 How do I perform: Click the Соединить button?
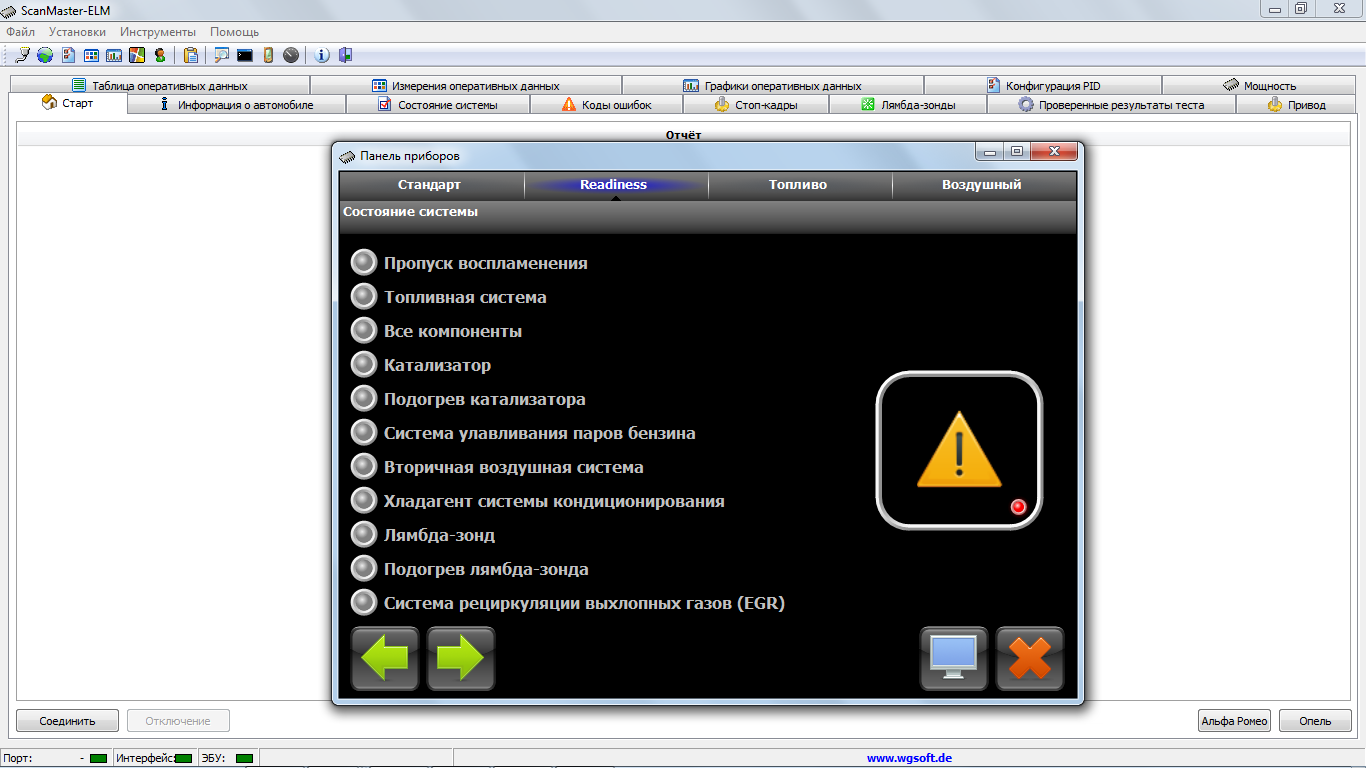(x=67, y=720)
